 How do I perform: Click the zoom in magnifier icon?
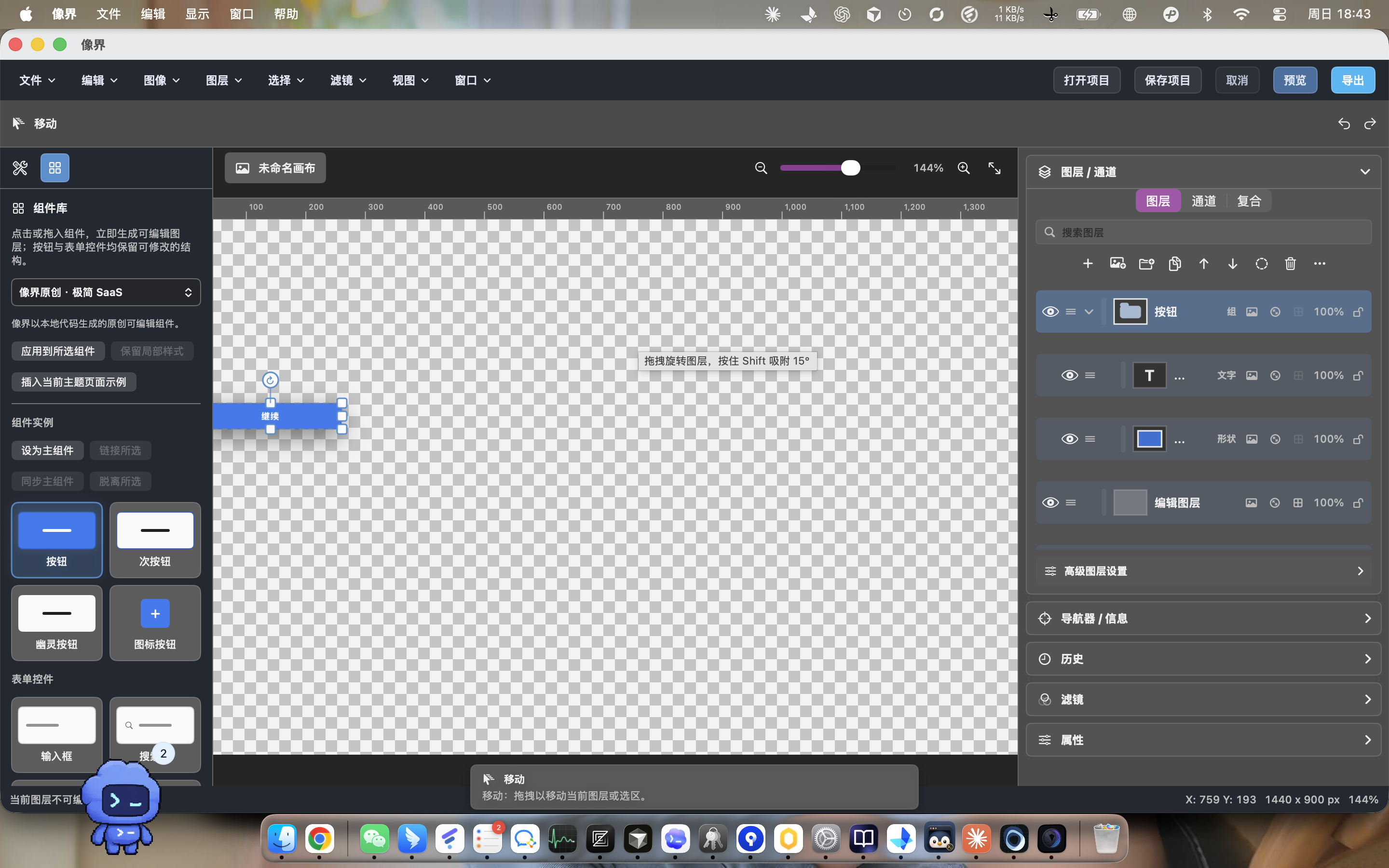[x=964, y=168]
